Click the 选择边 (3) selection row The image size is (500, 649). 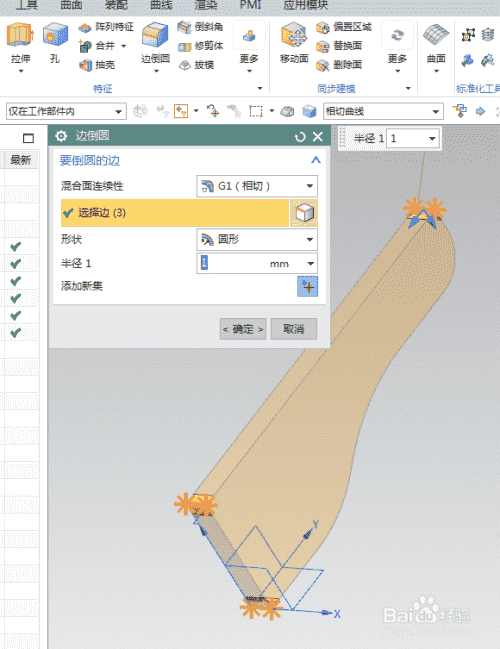pos(175,213)
